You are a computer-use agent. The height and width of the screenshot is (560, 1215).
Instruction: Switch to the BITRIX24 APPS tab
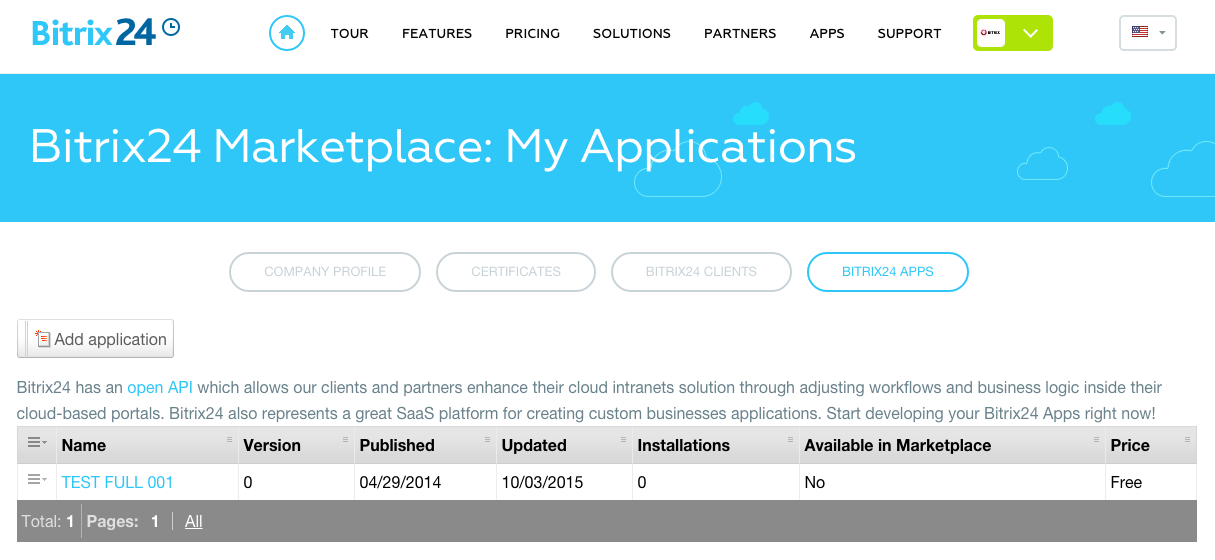point(888,271)
